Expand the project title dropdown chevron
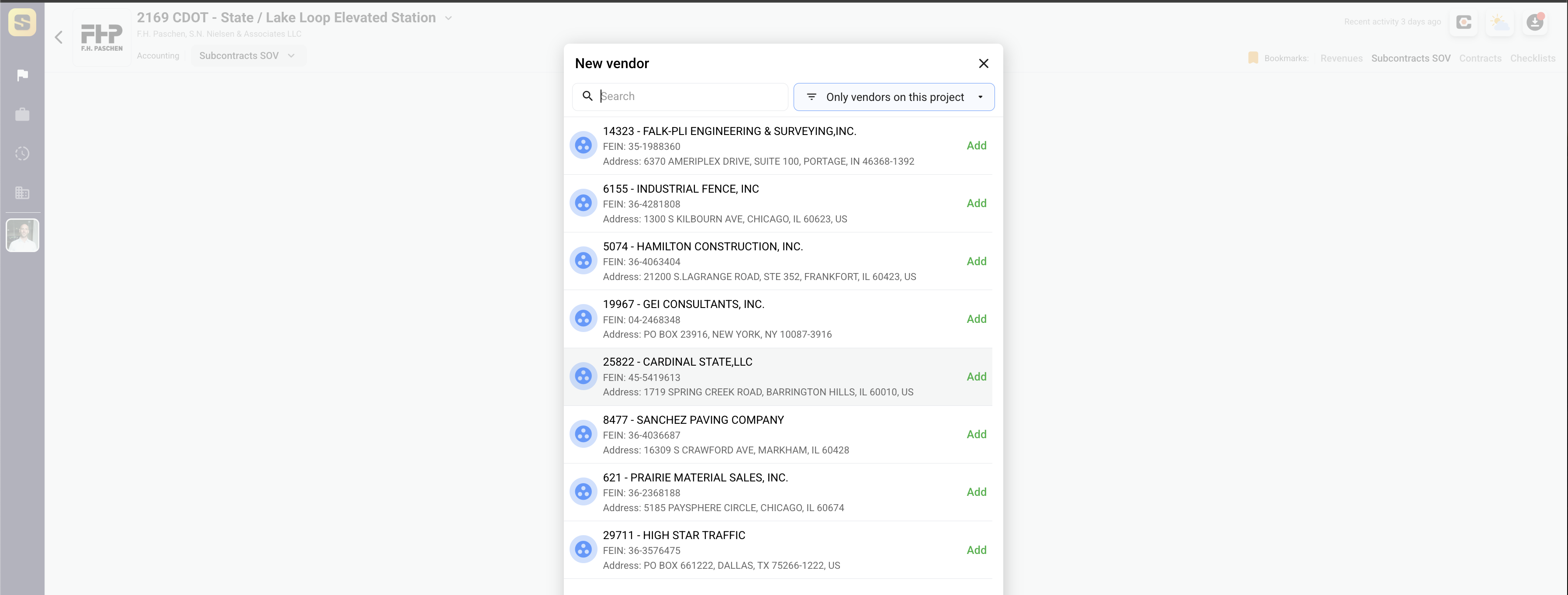The width and height of the screenshot is (1568, 595). pyautogui.click(x=449, y=18)
